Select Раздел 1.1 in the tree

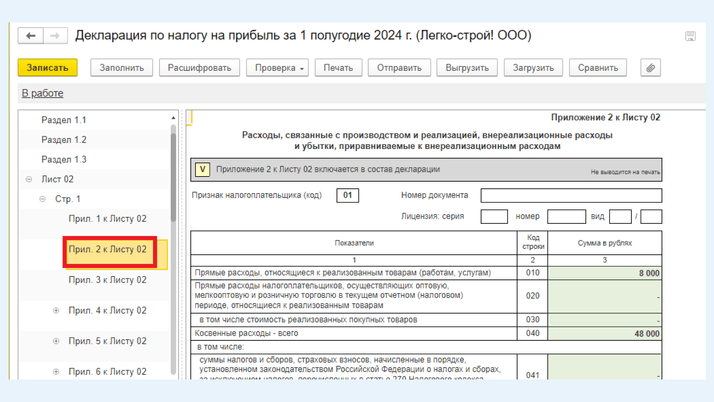click(x=64, y=120)
